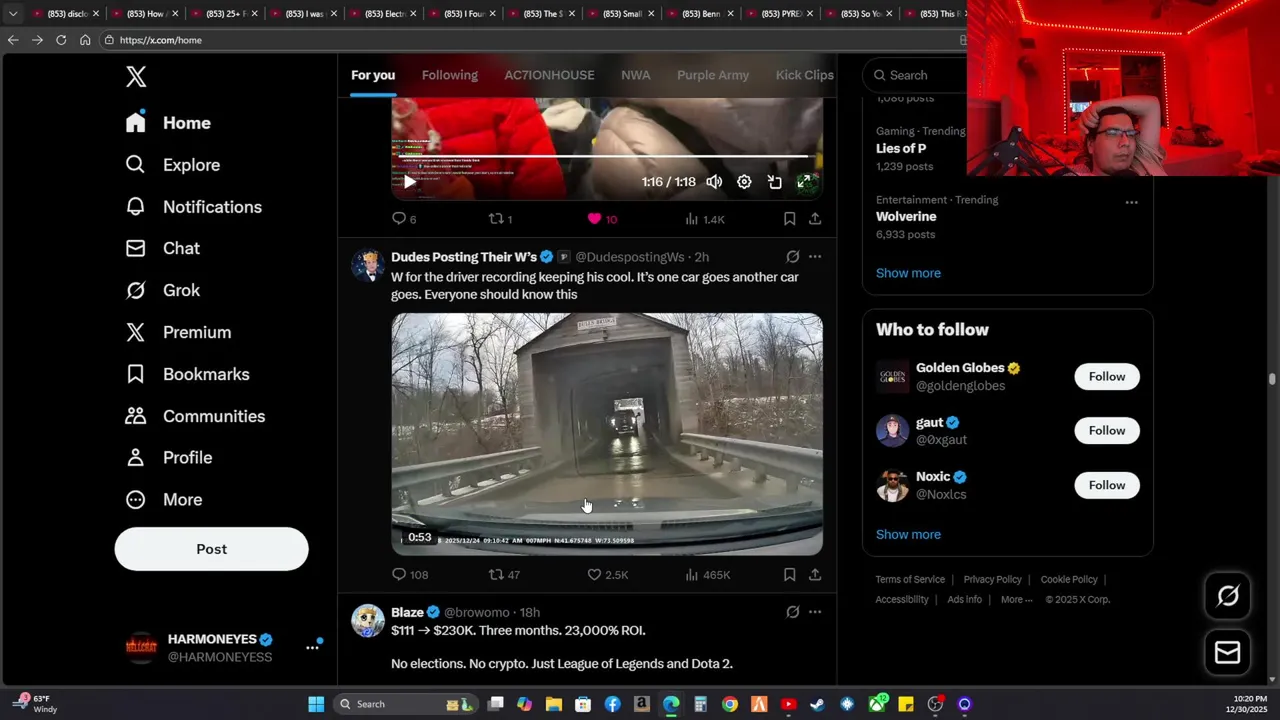Image resolution: width=1280 pixels, height=720 pixels.
Task: Switch to the Kick Clips tab
Action: click(x=804, y=75)
